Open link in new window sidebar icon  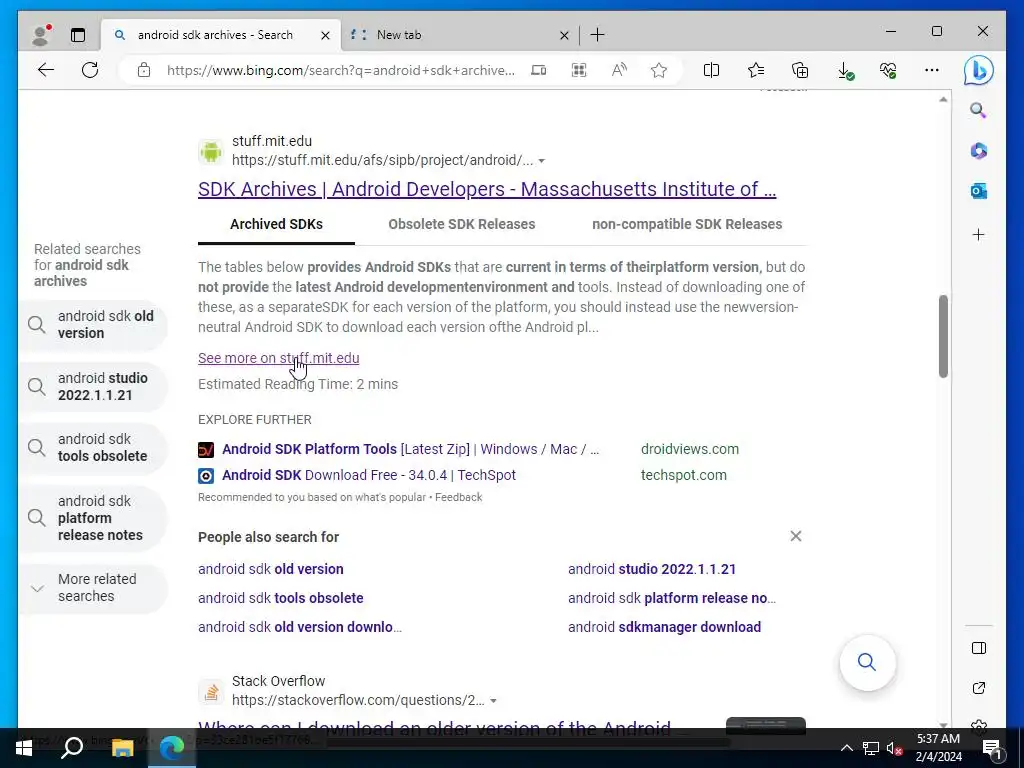[x=978, y=688]
